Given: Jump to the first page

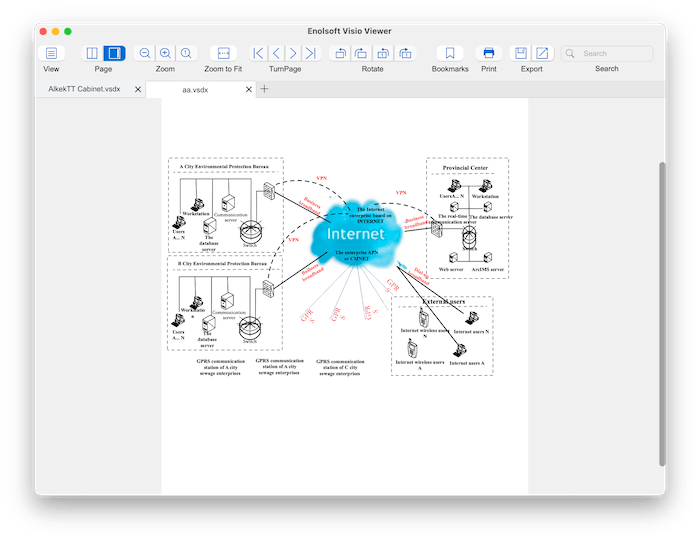Looking at the screenshot, I should click(x=258, y=53).
